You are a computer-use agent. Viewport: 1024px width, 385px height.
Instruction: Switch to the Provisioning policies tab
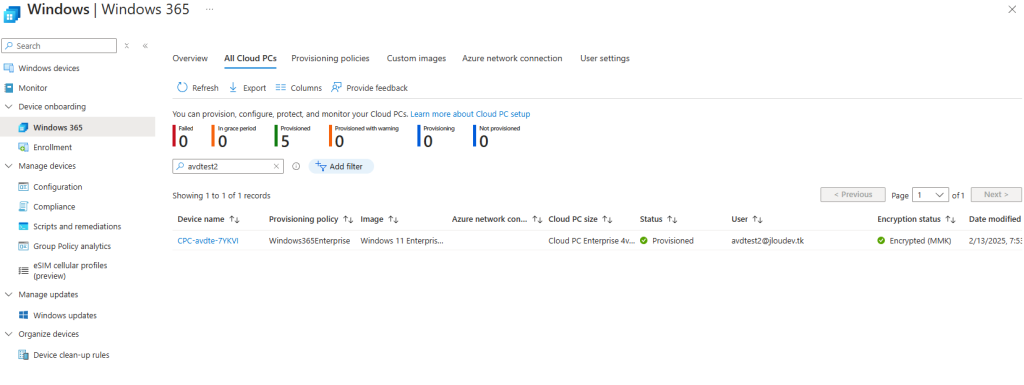pos(330,58)
